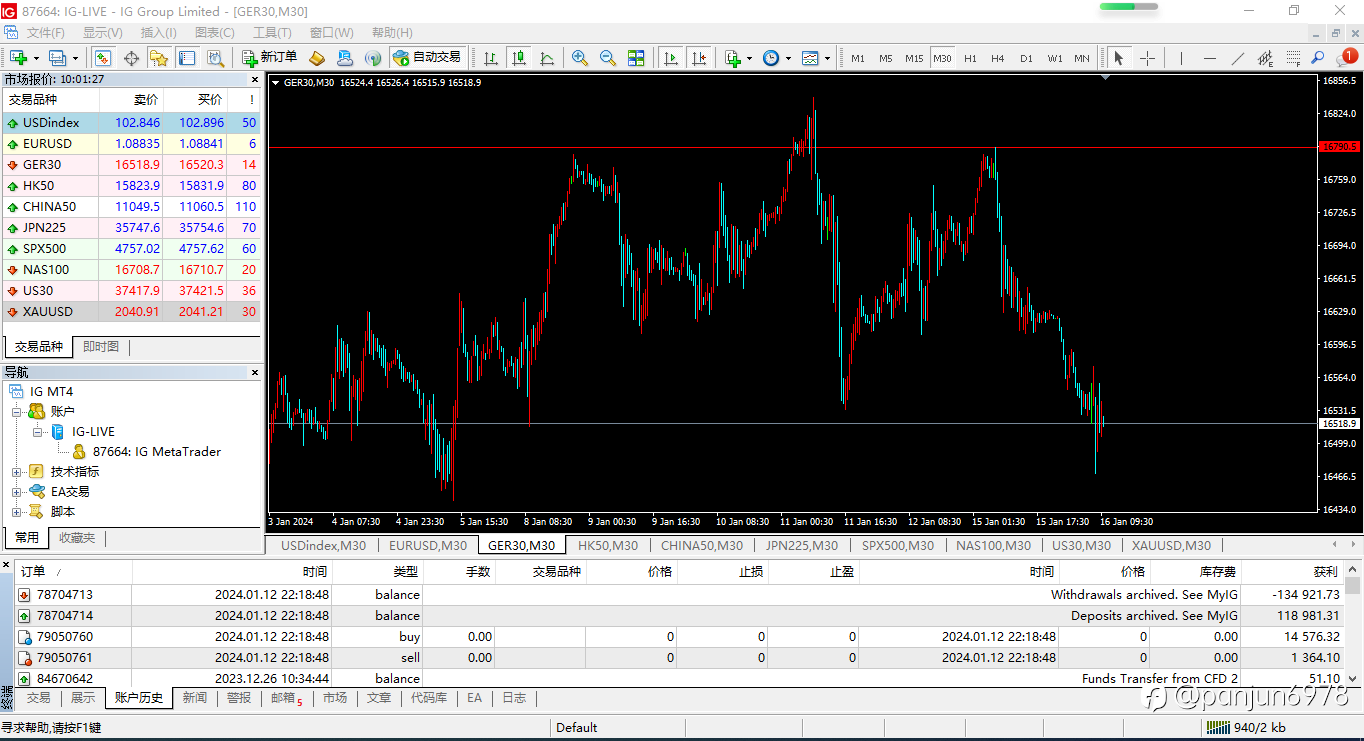Open the Market Watch panel toolbar icon
The width and height of the screenshot is (1364, 741).
[x=103, y=58]
